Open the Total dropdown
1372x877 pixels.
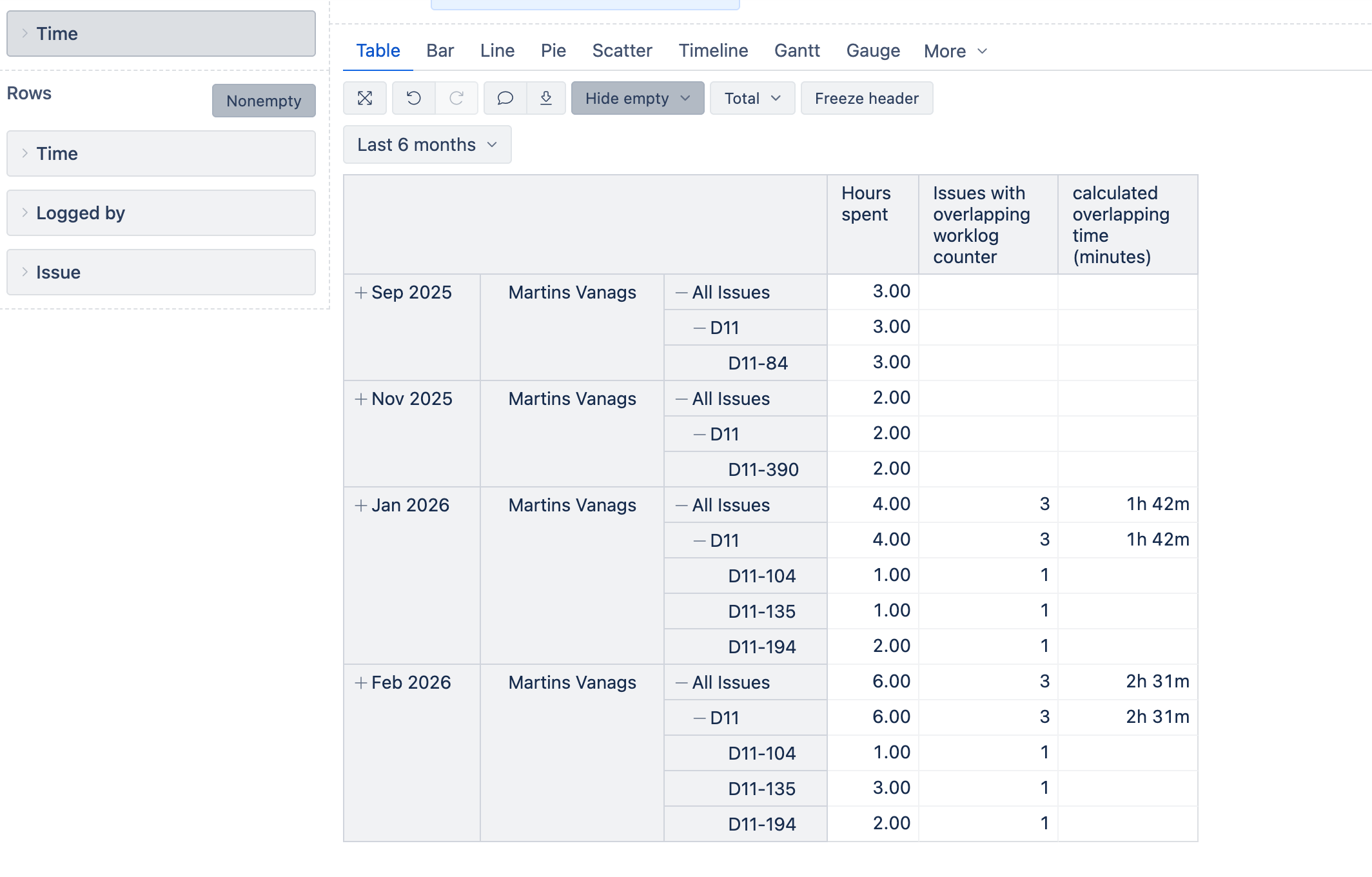tap(752, 98)
